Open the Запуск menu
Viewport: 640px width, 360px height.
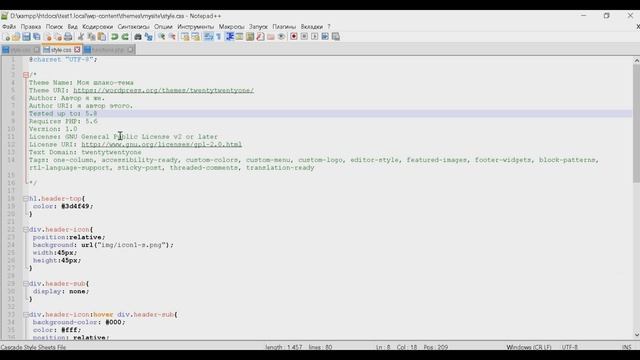pos(258,27)
